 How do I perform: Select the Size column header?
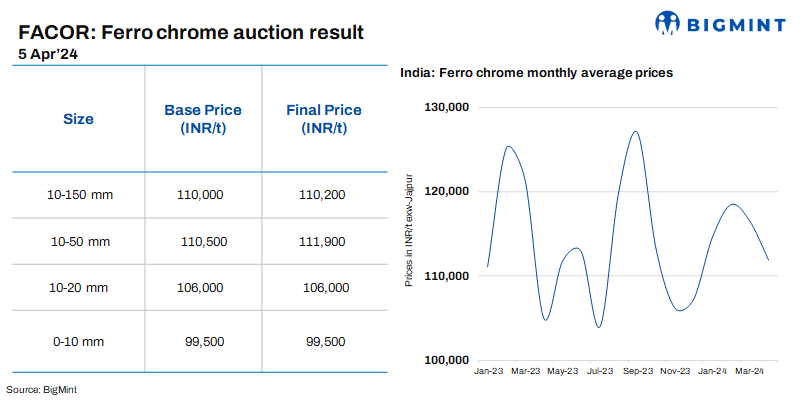[78, 119]
